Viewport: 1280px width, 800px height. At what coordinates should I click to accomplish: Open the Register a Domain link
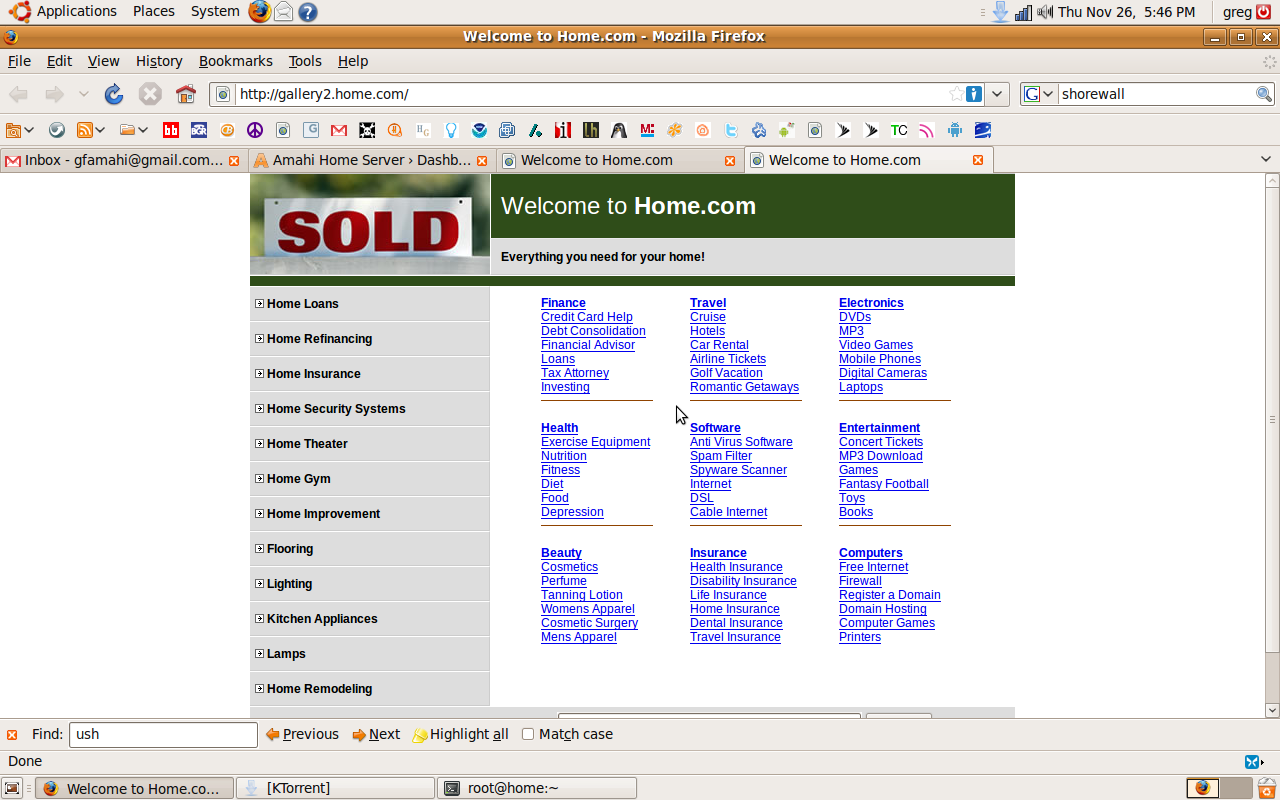[x=890, y=595]
